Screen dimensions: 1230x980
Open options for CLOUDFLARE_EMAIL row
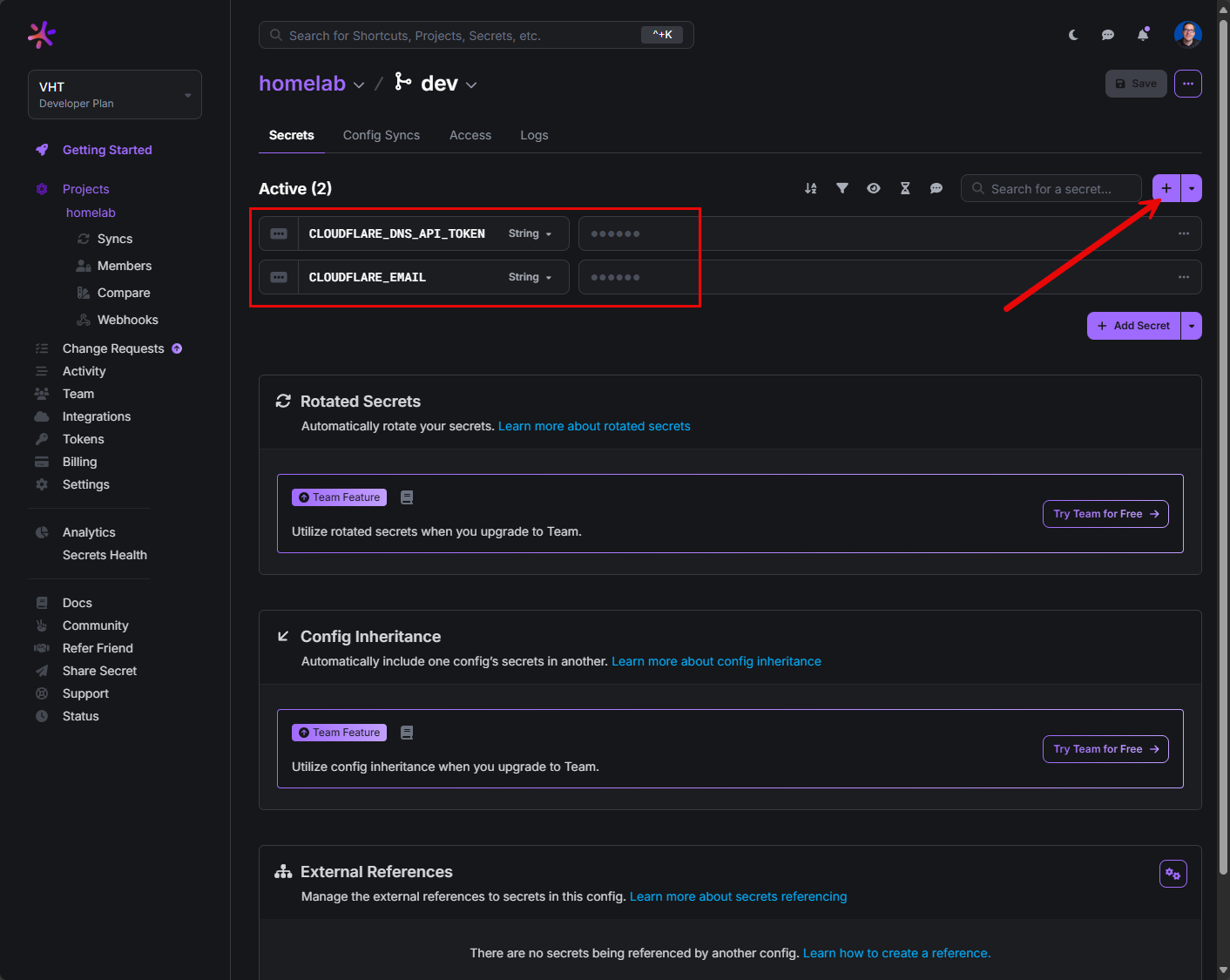click(x=1183, y=277)
